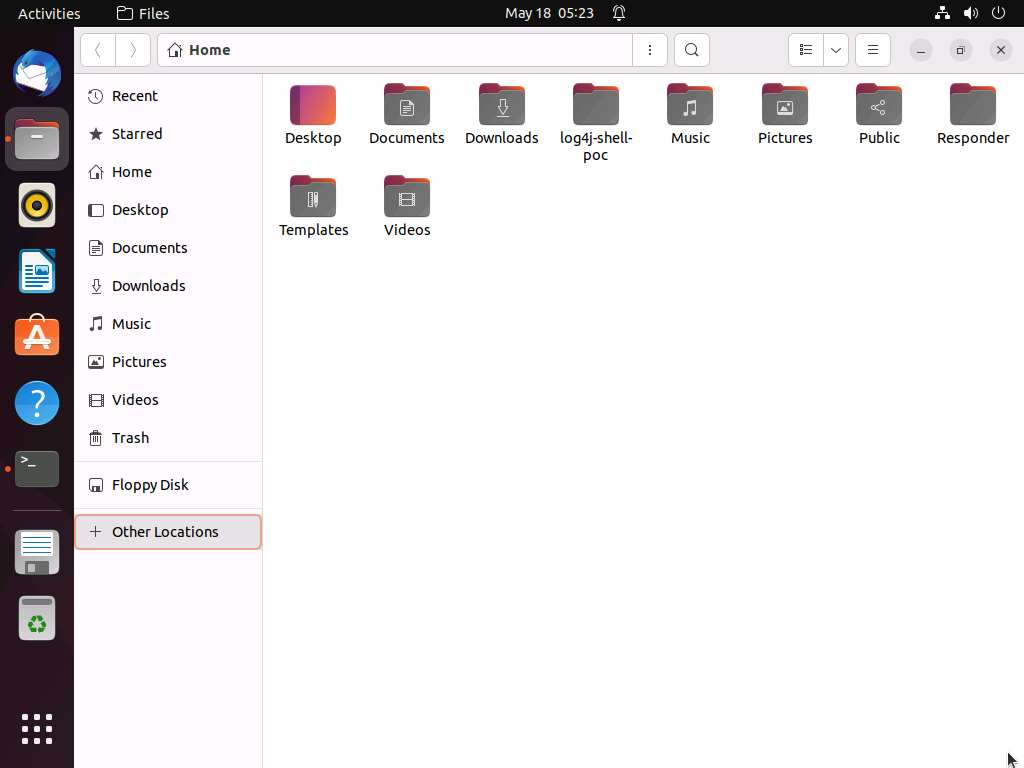Image resolution: width=1024 pixels, height=768 pixels.
Task: Click the search magnifier icon
Action: tap(691, 50)
